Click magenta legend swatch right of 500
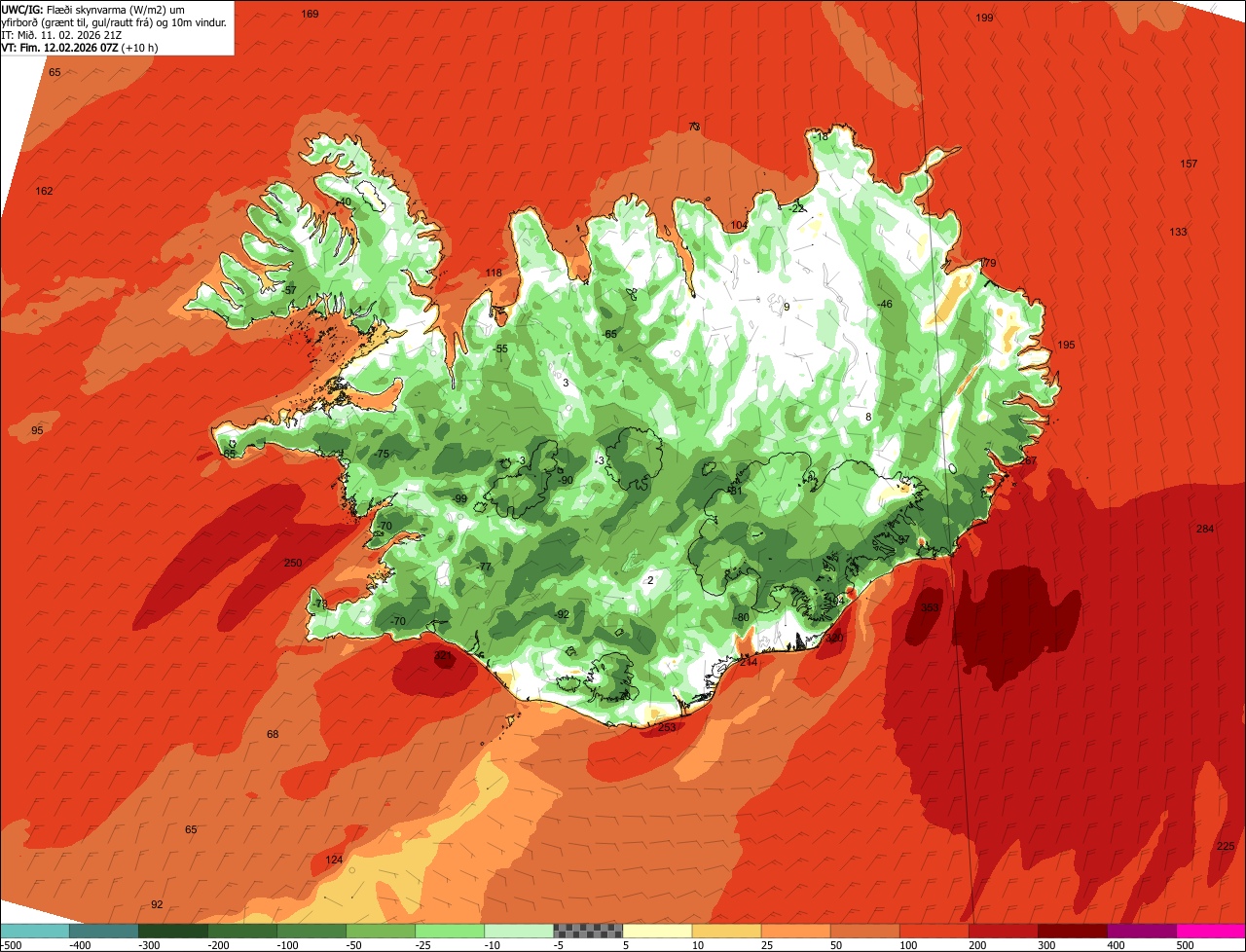This screenshot has height=952, width=1246. click(x=1211, y=931)
